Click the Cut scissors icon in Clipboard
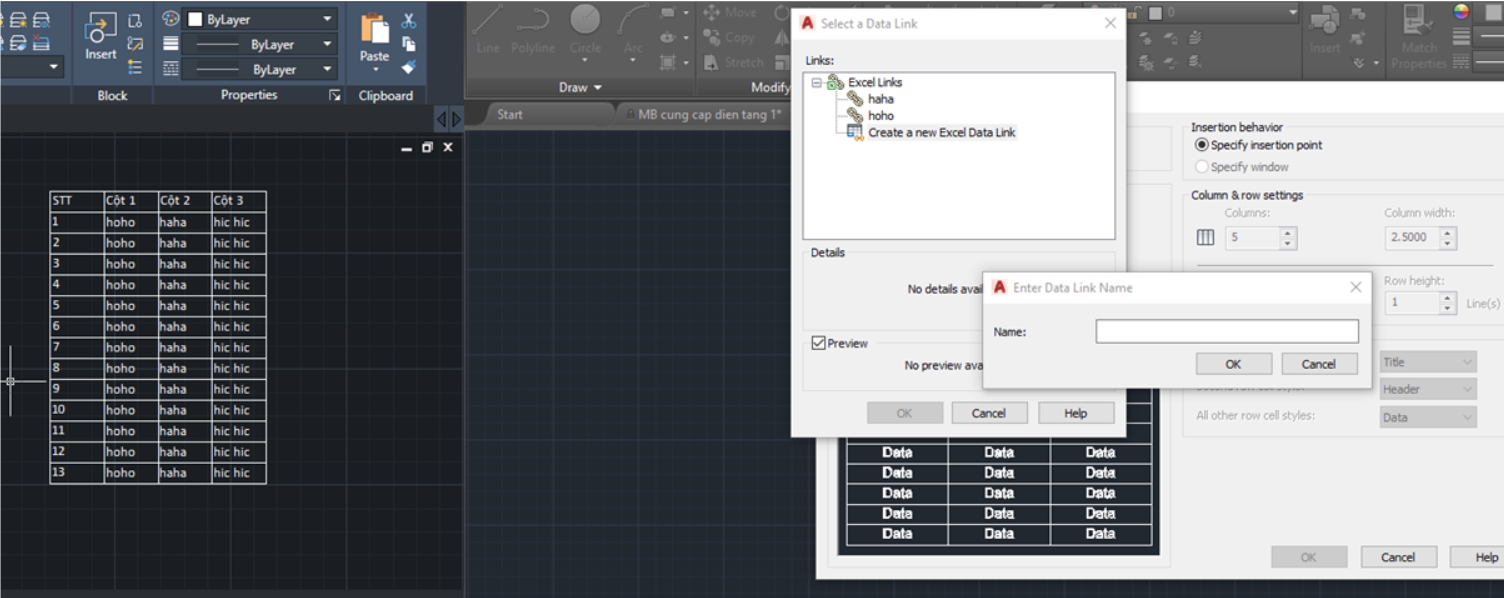The image size is (1504, 598). (x=408, y=20)
